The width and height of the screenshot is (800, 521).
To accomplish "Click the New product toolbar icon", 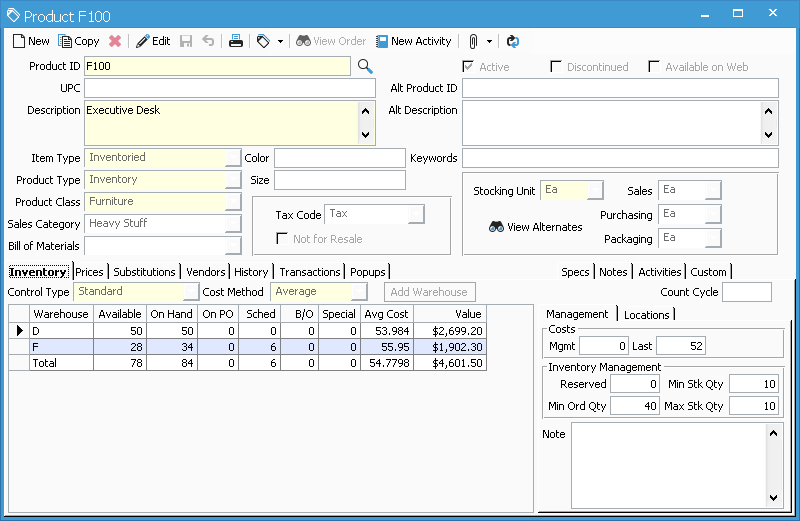I will tap(19, 41).
